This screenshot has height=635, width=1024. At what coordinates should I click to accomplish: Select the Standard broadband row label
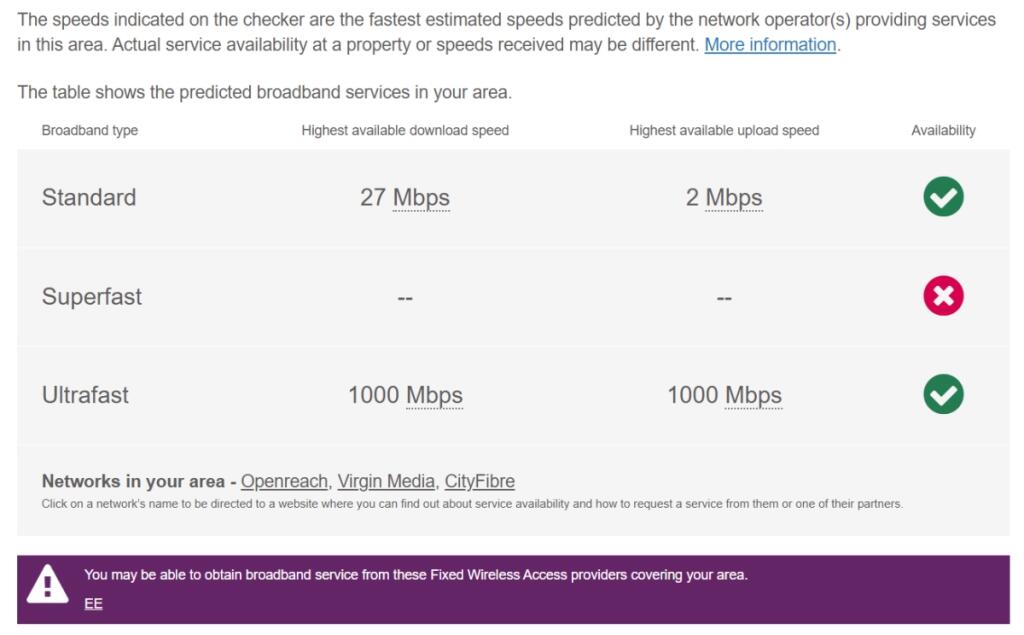click(89, 198)
